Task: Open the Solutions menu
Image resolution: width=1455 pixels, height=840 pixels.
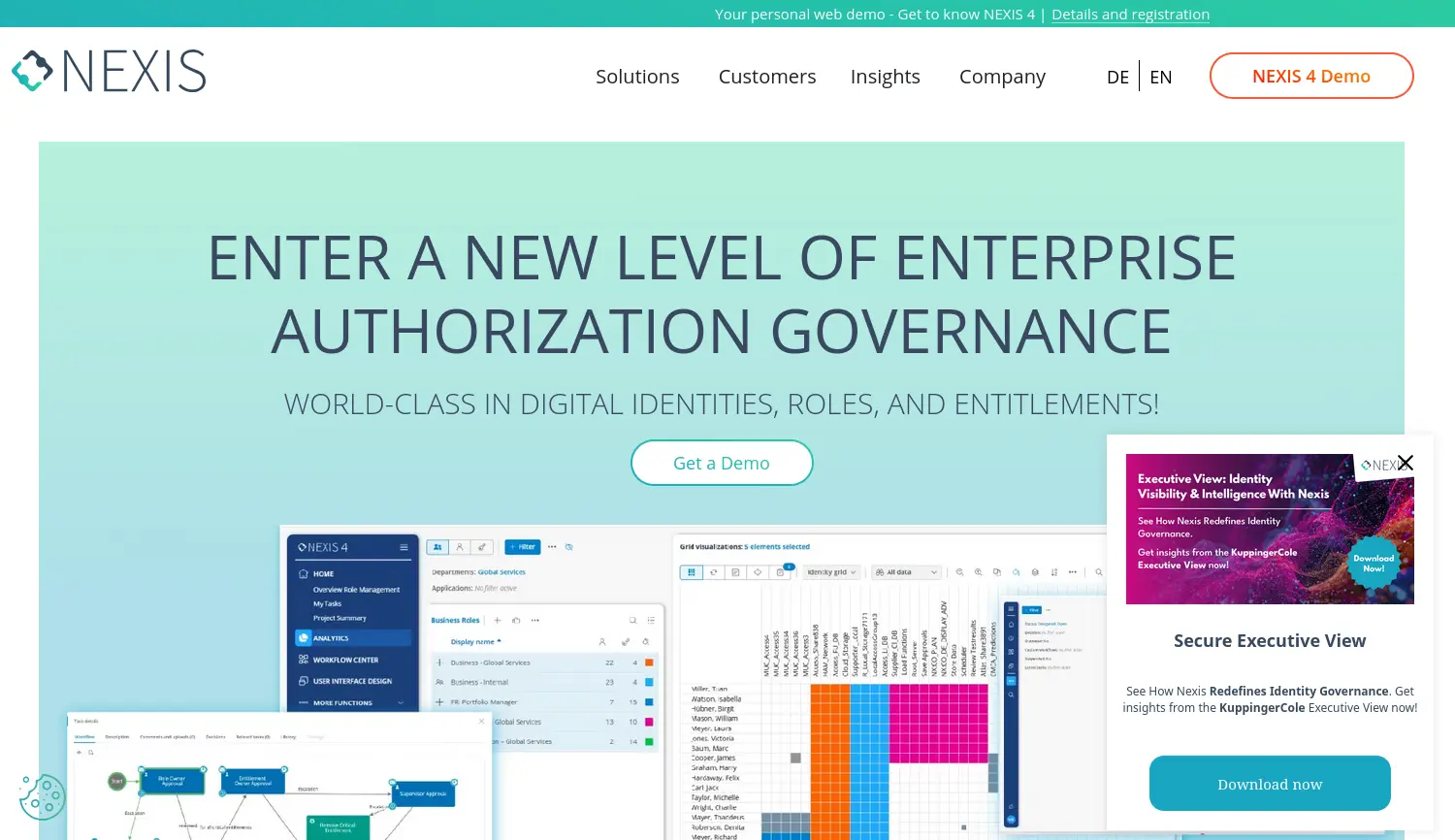Action: pos(637,76)
